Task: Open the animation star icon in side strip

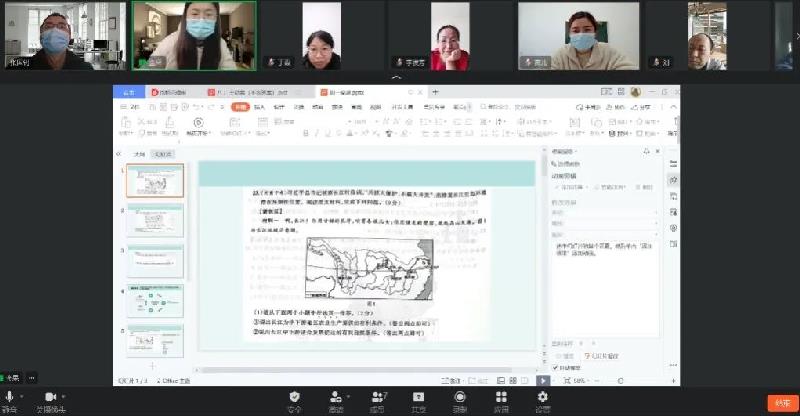Action: [673, 180]
